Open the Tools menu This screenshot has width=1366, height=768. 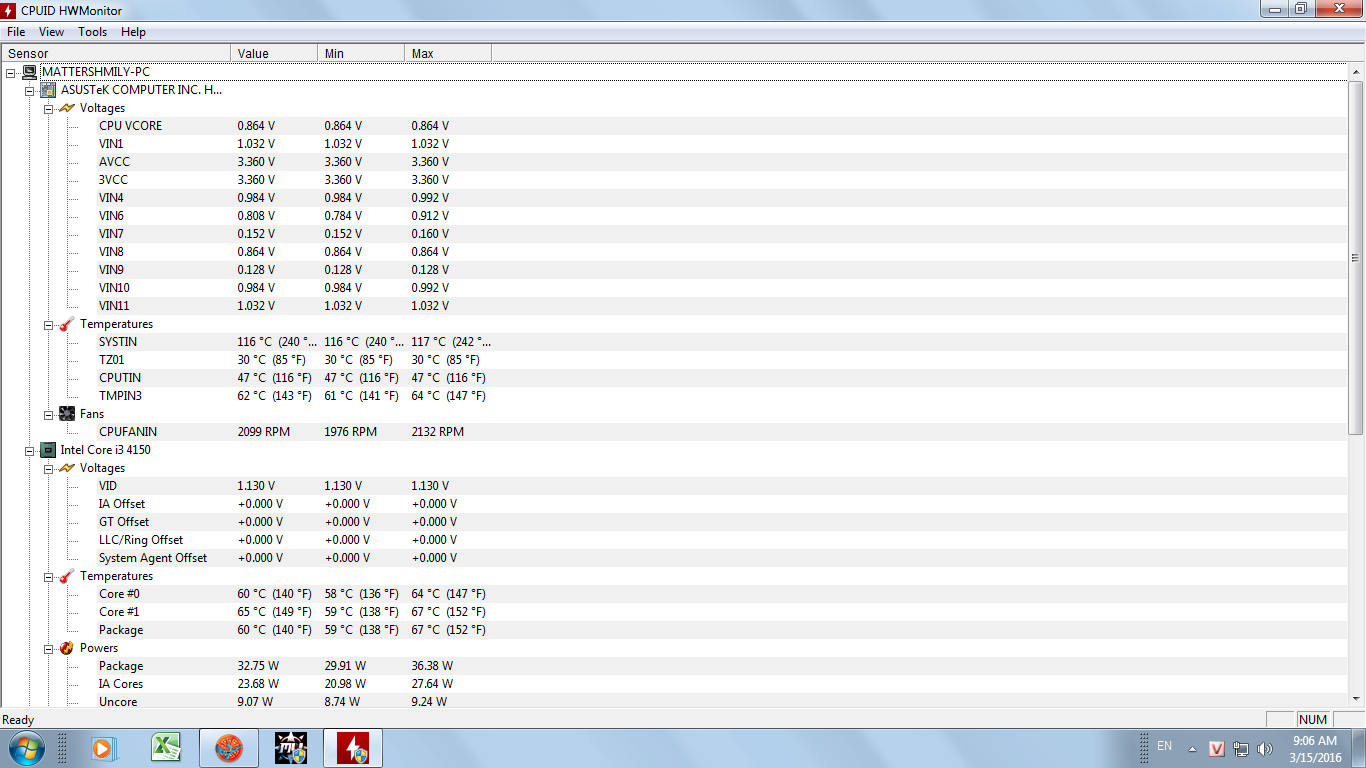[92, 32]
